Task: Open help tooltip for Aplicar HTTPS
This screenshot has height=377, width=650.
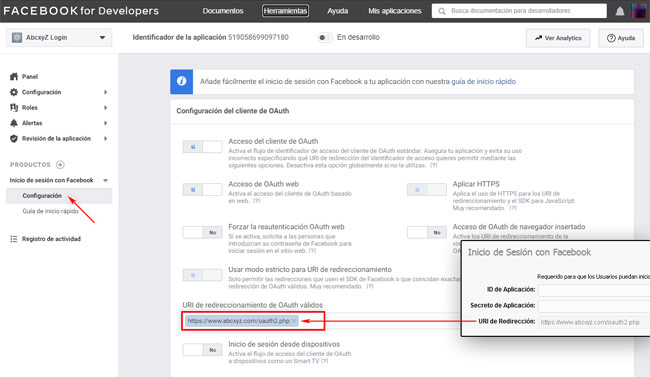Action: pyautogui.click(x=513, y=208)
